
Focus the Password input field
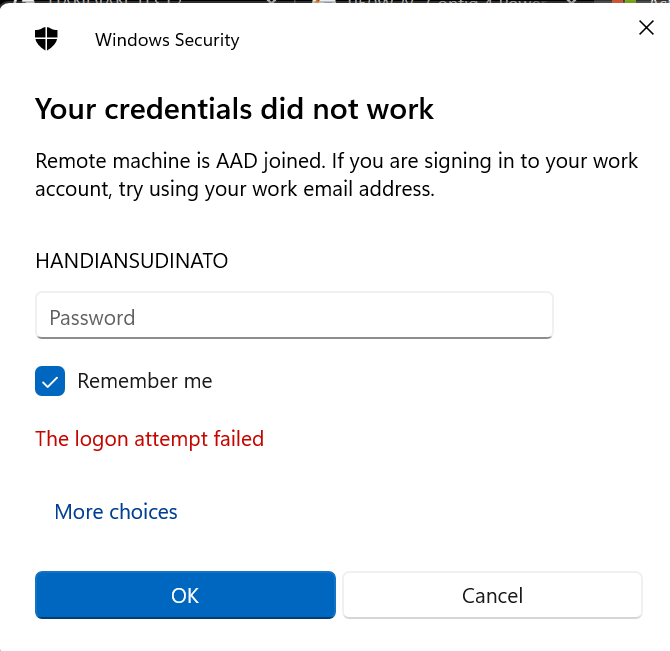(294, 316)
